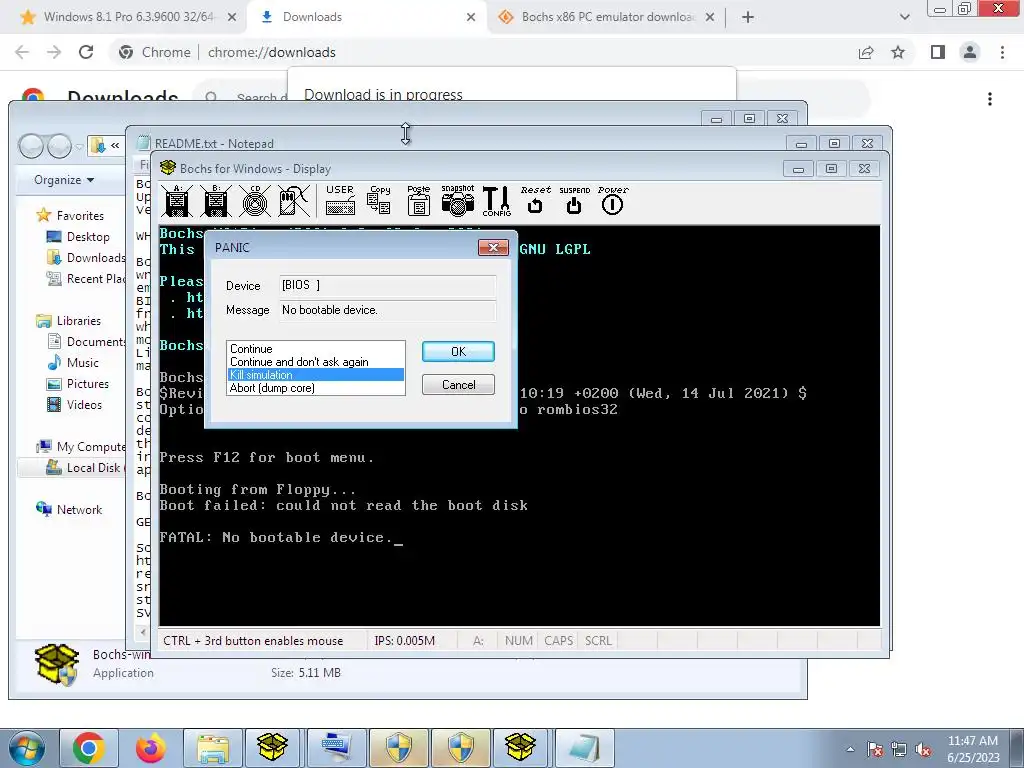Select Recent Places in Explorer sidebar
Viewport: 1024px width, 768px height.
click(86, 278)
